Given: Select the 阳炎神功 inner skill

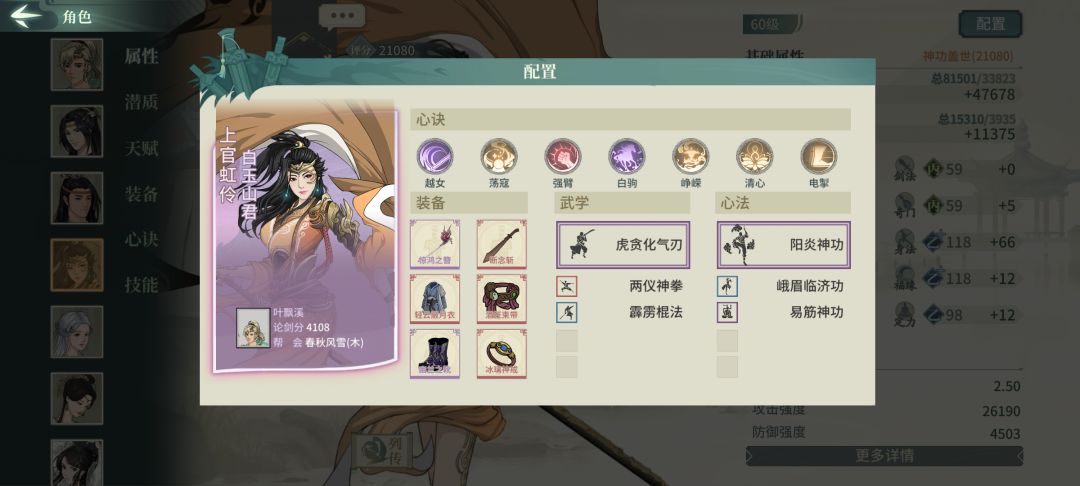Looking at the screenshot, I should click(x=784, y=245).
